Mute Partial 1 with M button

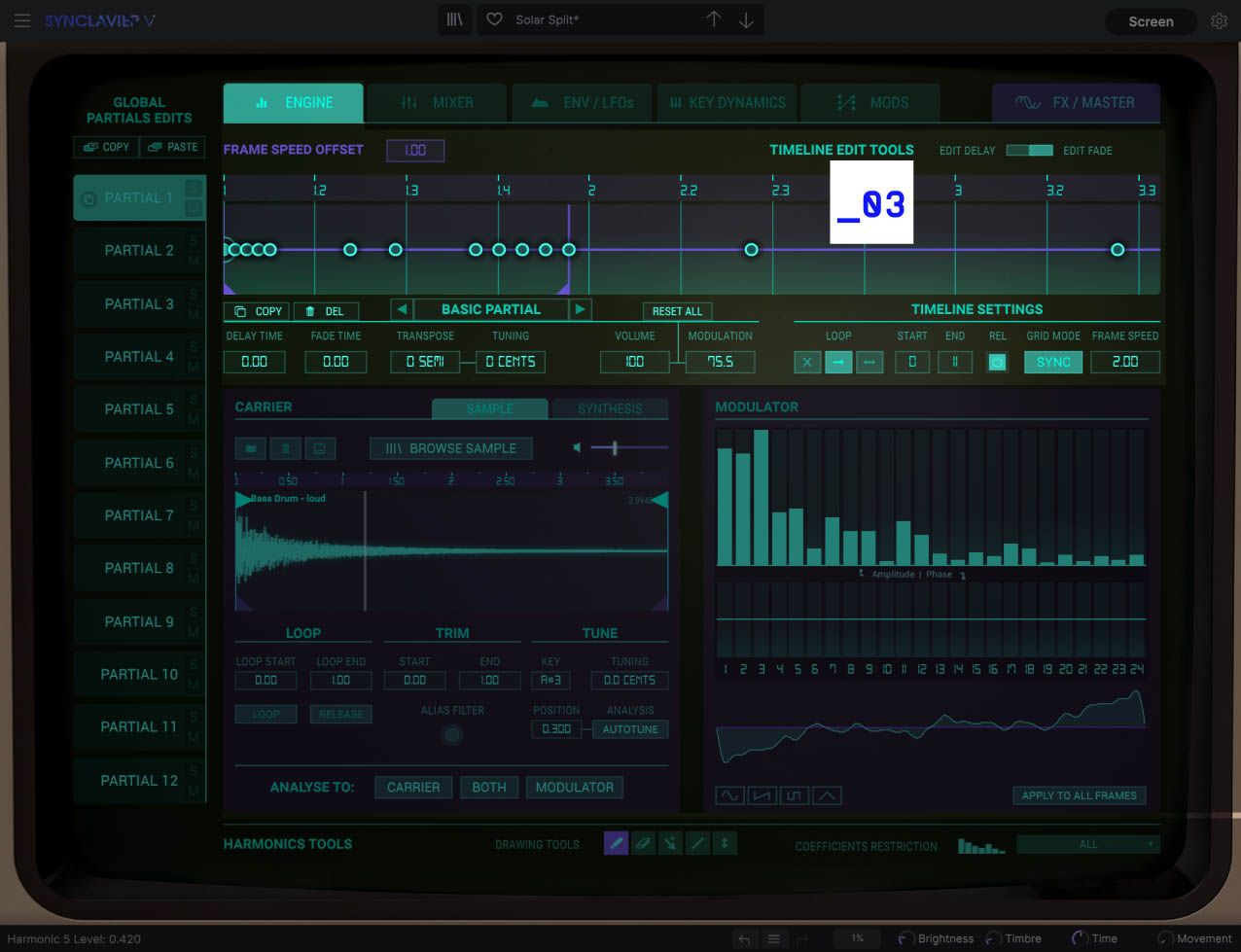(x=194, y=208)
